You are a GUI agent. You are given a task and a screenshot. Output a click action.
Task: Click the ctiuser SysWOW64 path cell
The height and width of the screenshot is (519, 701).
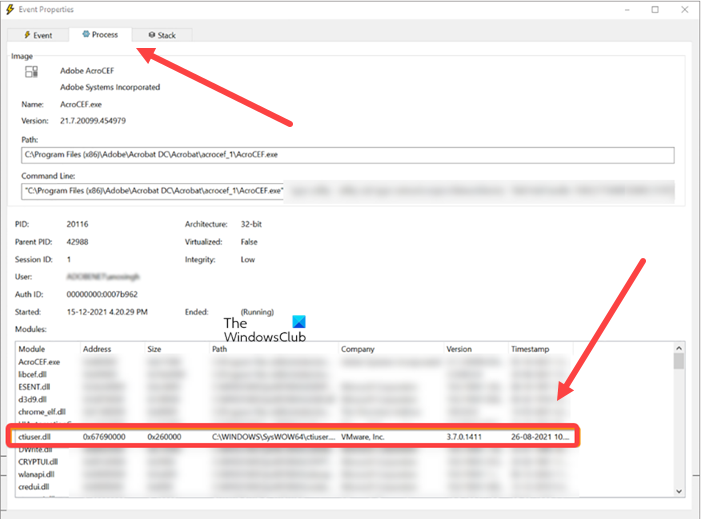(x=273, y=437)
